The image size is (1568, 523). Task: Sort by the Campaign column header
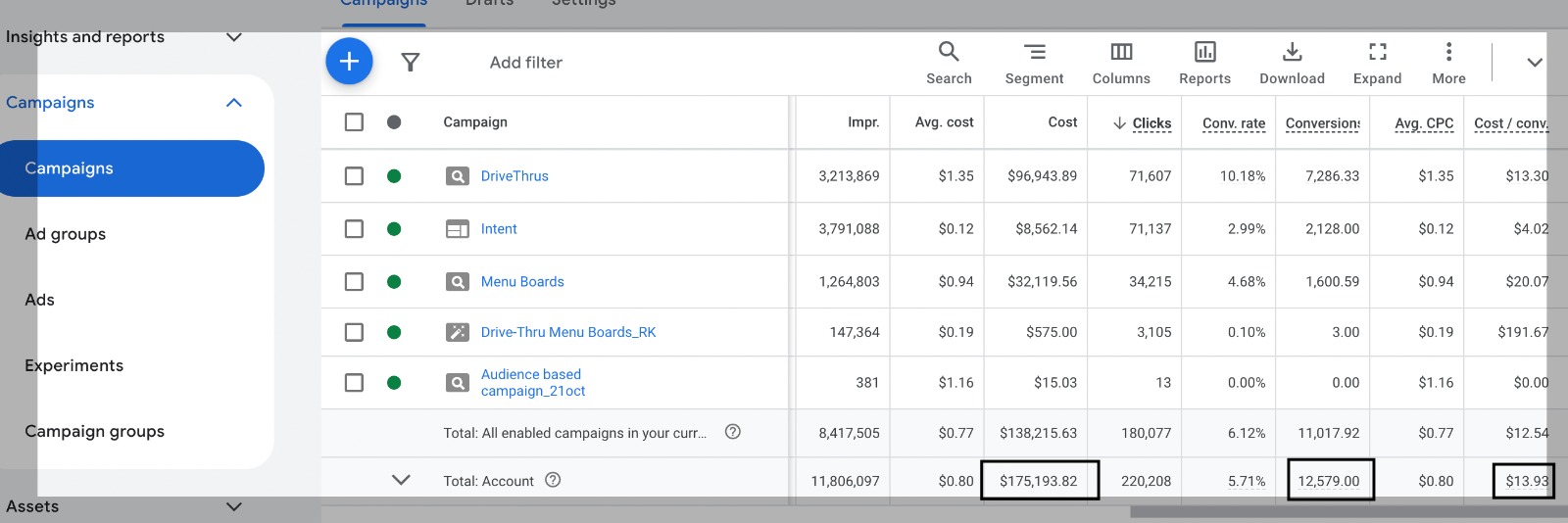pyautogui.click(x=475, y=122)
